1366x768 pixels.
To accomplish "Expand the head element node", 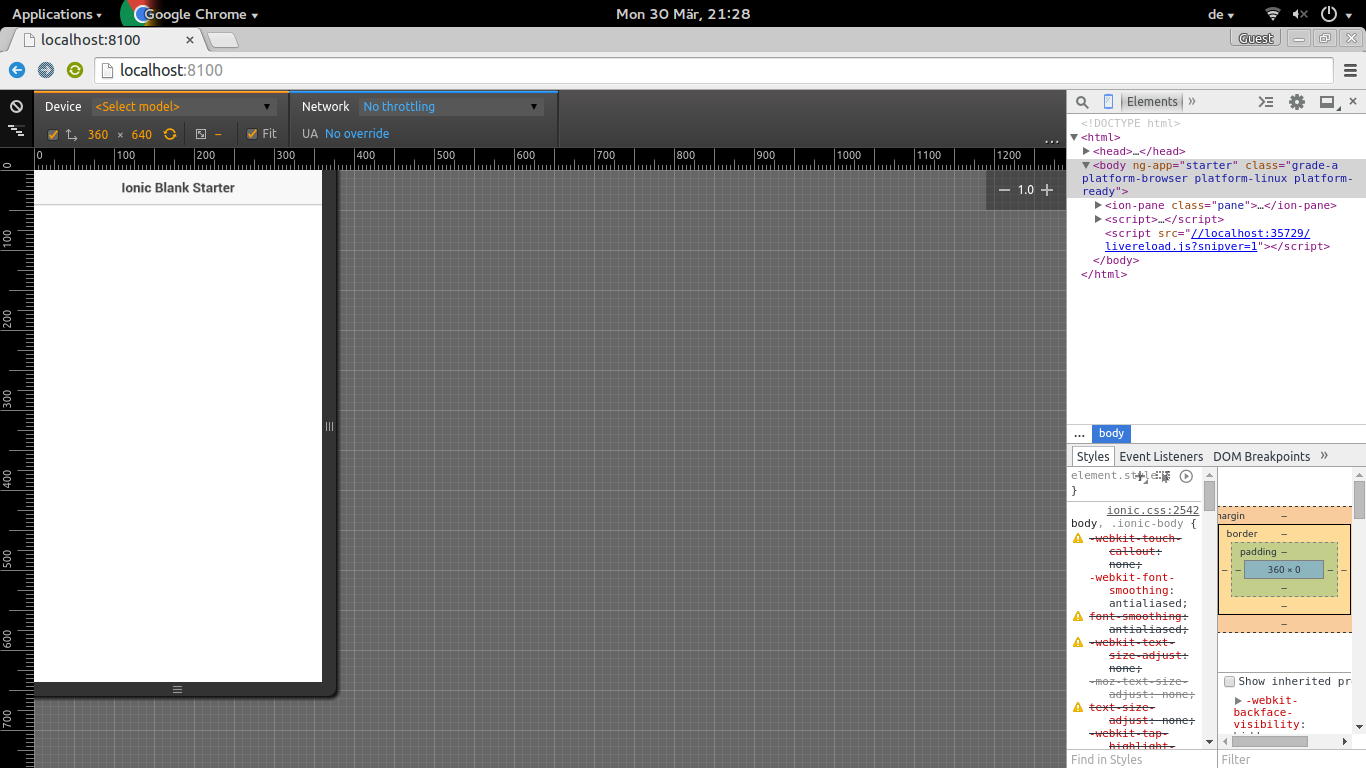I will pyautogui.click(x=1086, y=152).
